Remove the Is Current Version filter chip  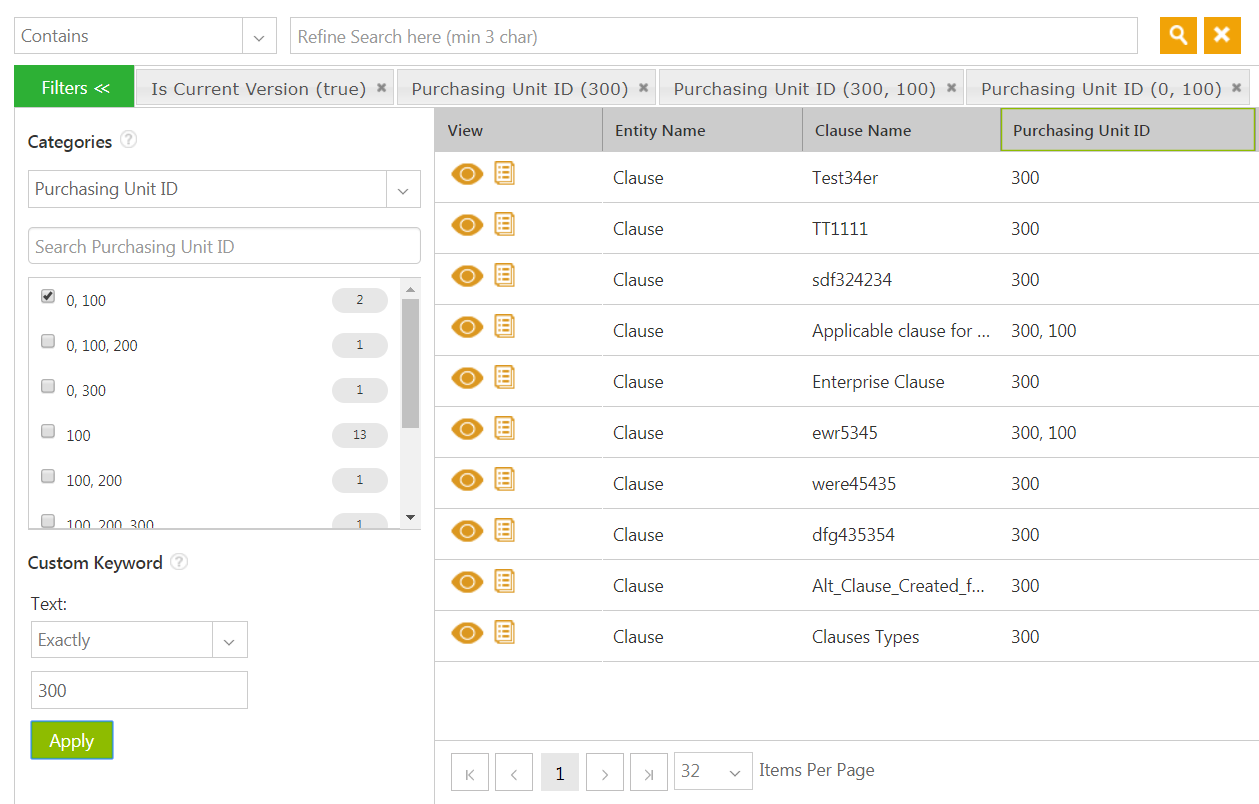pos(381,88)
